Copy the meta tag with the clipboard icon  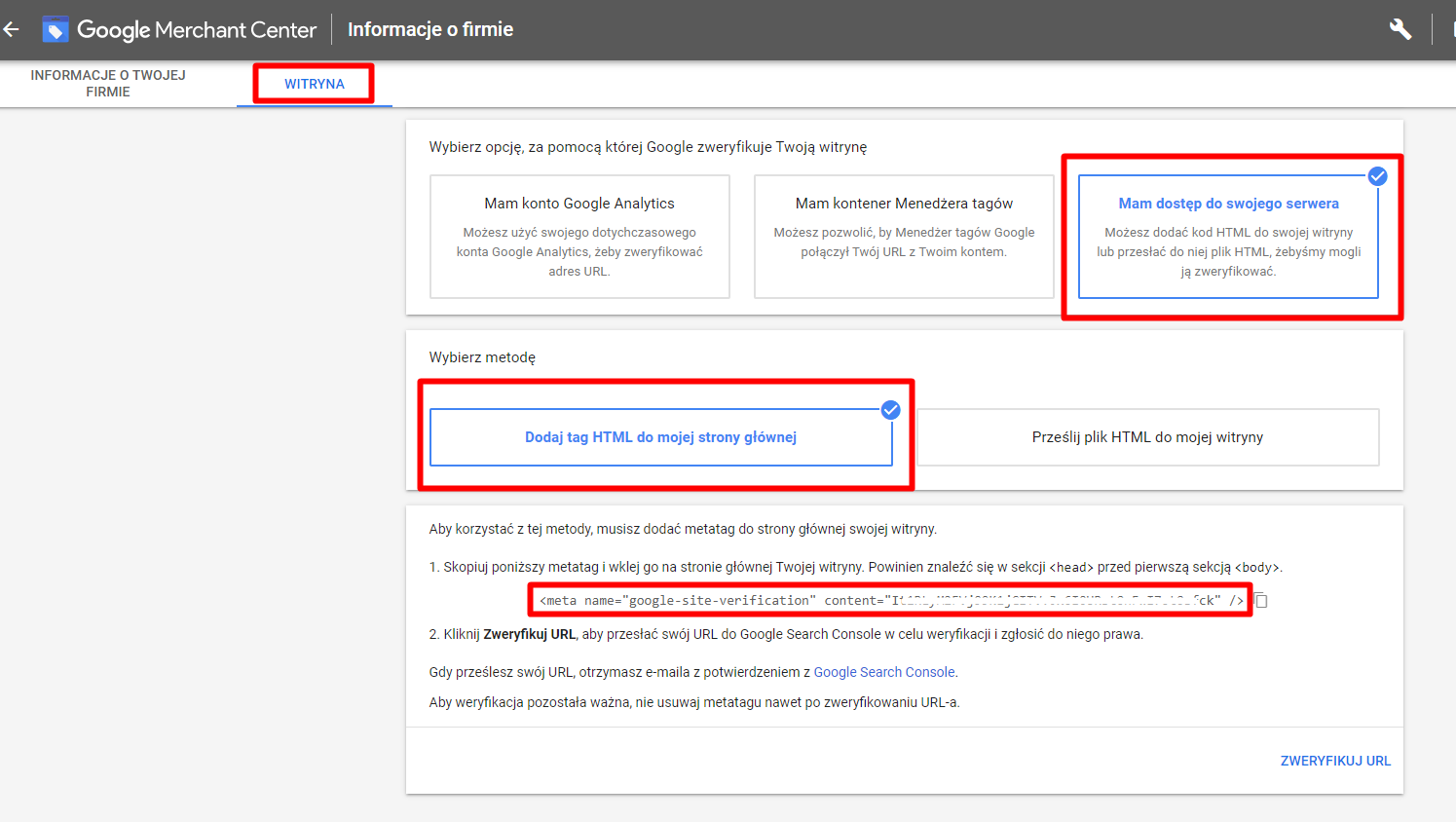coord(1261,601)
